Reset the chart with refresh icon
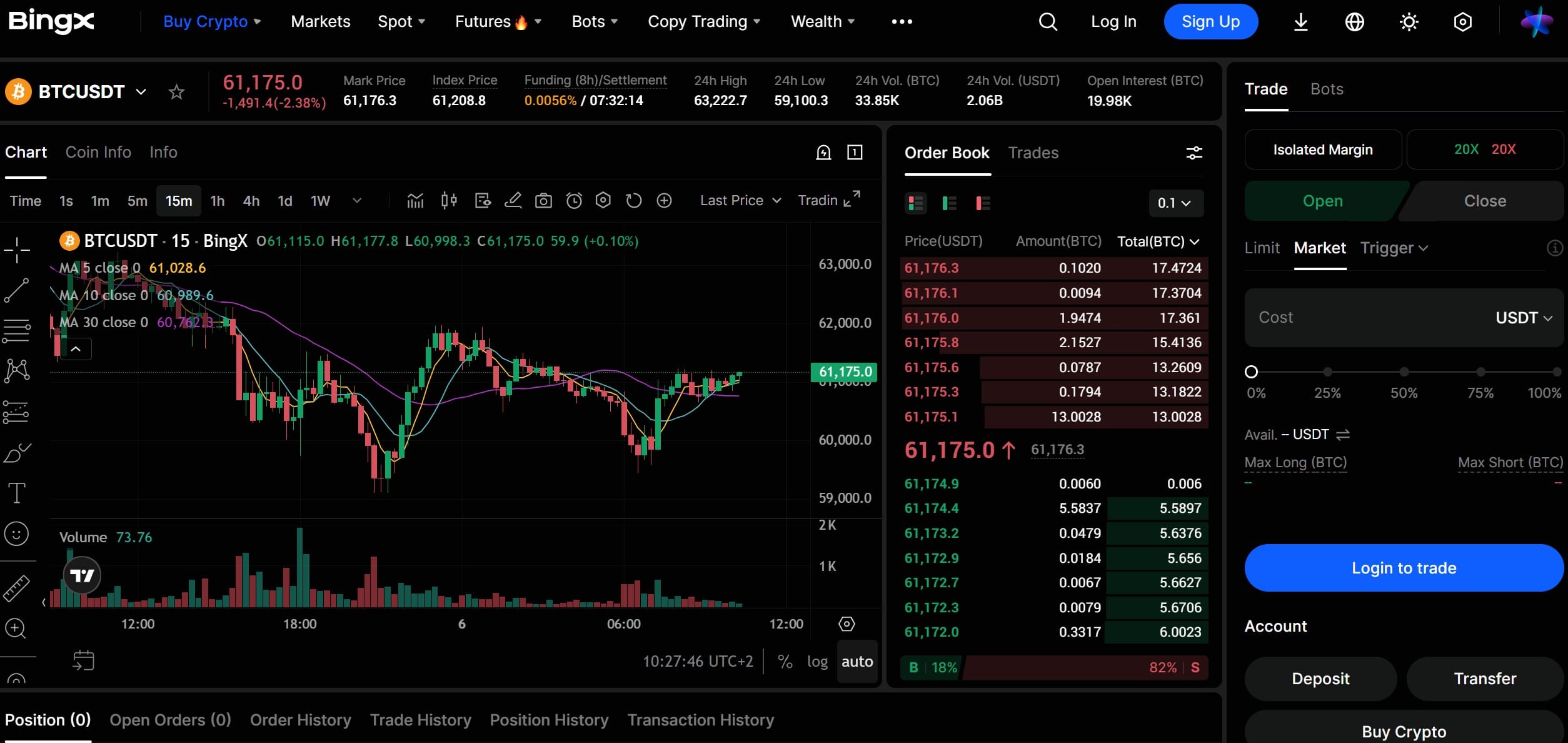This screenshot has width=1568, height=743. click(633, 200)
